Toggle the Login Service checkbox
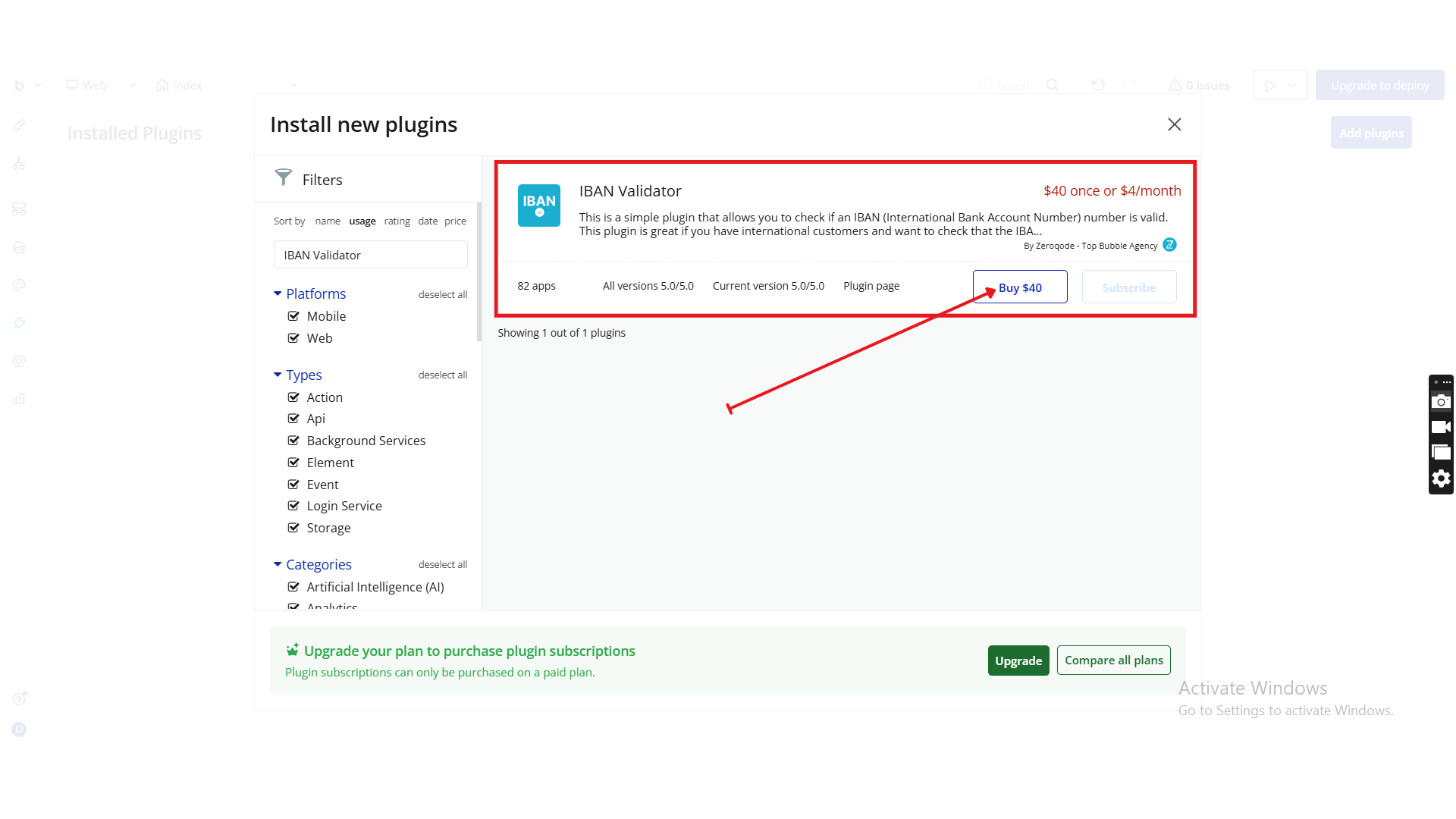1456x819 pixels. pyautogui.click(x=293, y=506)
